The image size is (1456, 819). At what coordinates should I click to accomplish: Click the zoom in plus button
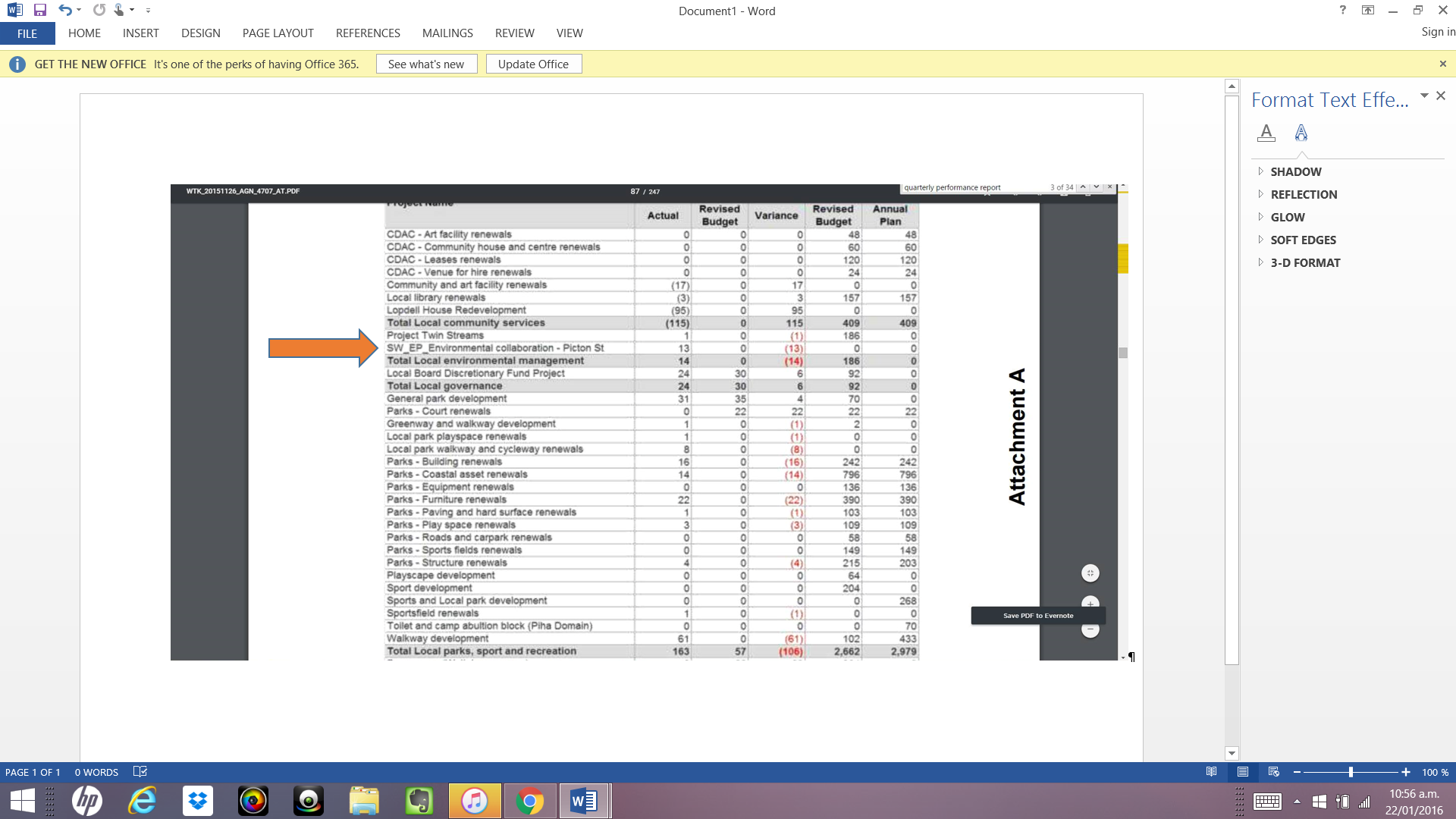tap(1405, 772)
